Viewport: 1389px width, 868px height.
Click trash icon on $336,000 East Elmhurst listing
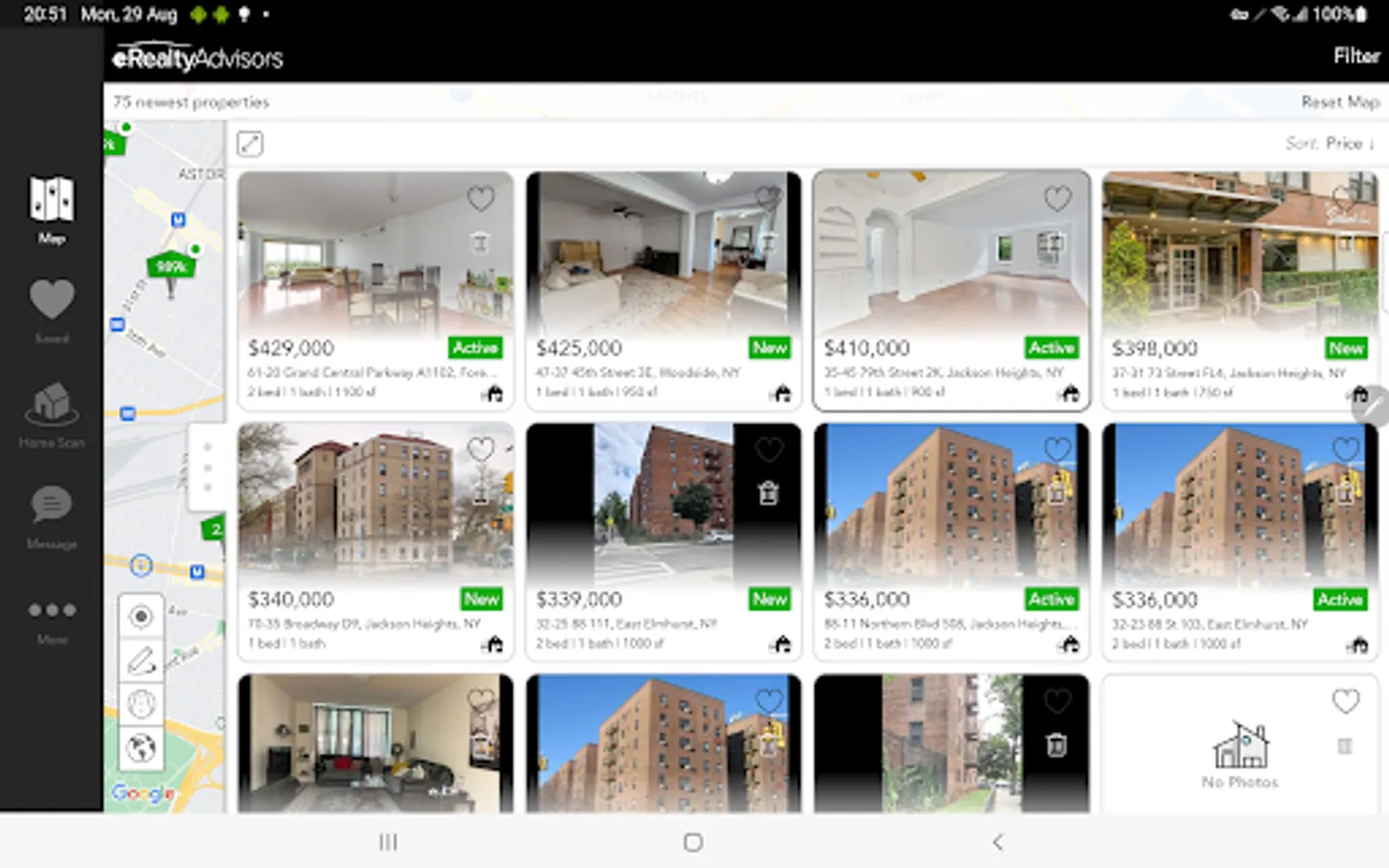1345,493
